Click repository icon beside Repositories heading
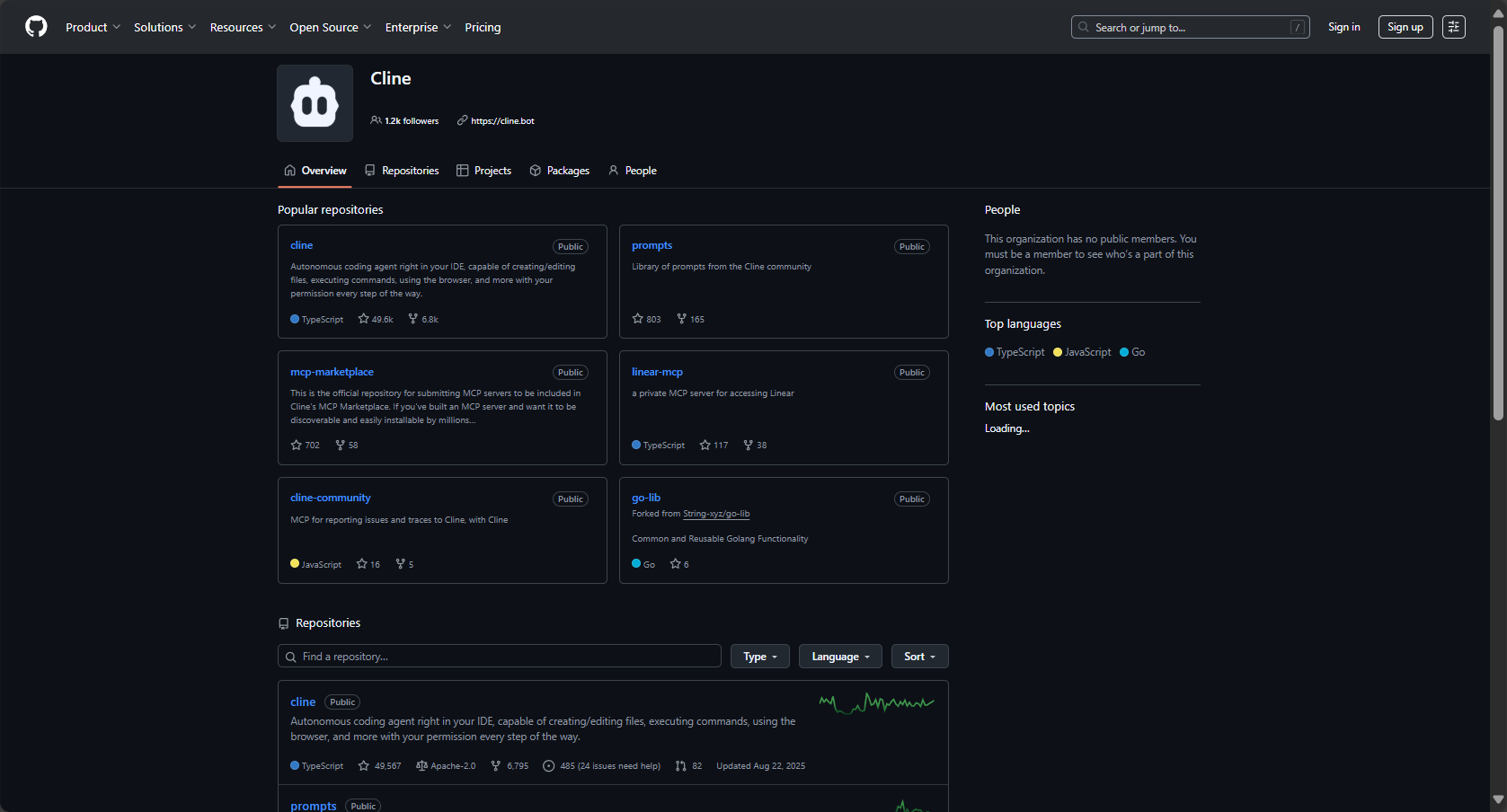 point(284,623)
